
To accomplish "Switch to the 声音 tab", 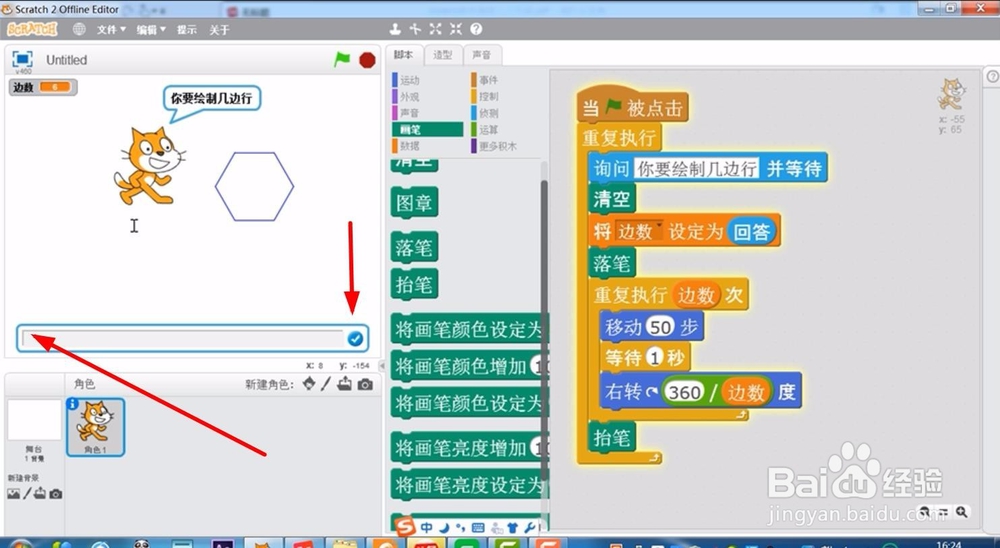I will click(x=482, y=55).
